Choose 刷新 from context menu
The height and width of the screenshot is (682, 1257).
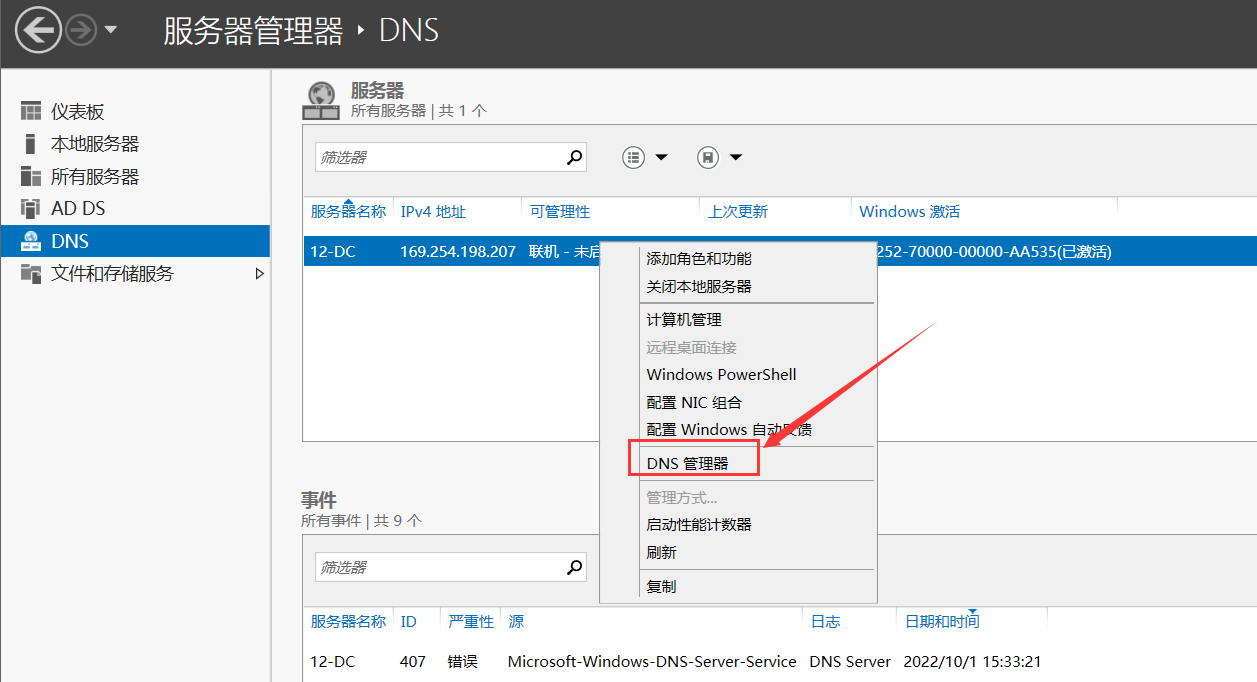click(661, 552)
